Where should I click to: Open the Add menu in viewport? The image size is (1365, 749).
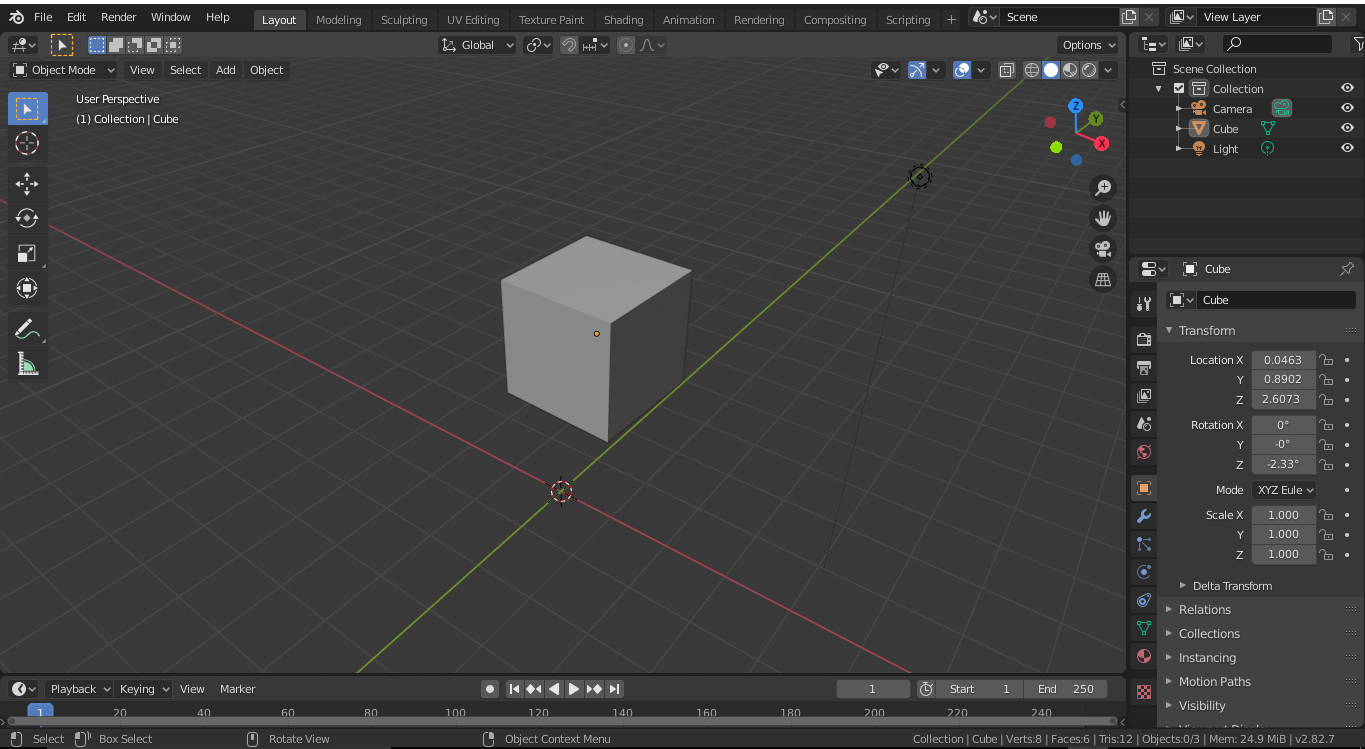226,70
